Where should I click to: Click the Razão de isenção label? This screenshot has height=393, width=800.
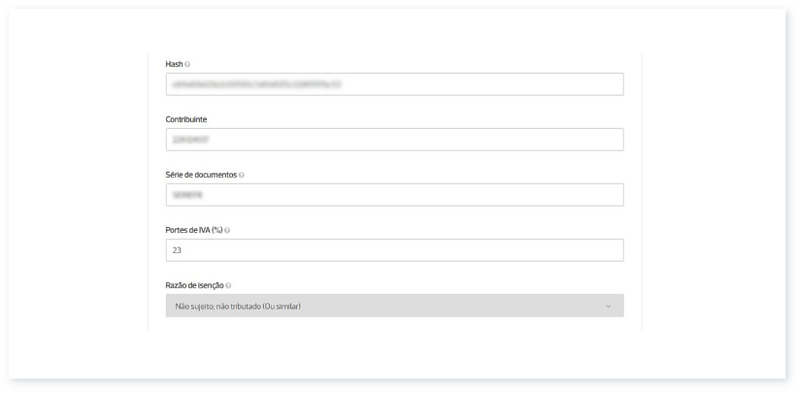point(194,285)
